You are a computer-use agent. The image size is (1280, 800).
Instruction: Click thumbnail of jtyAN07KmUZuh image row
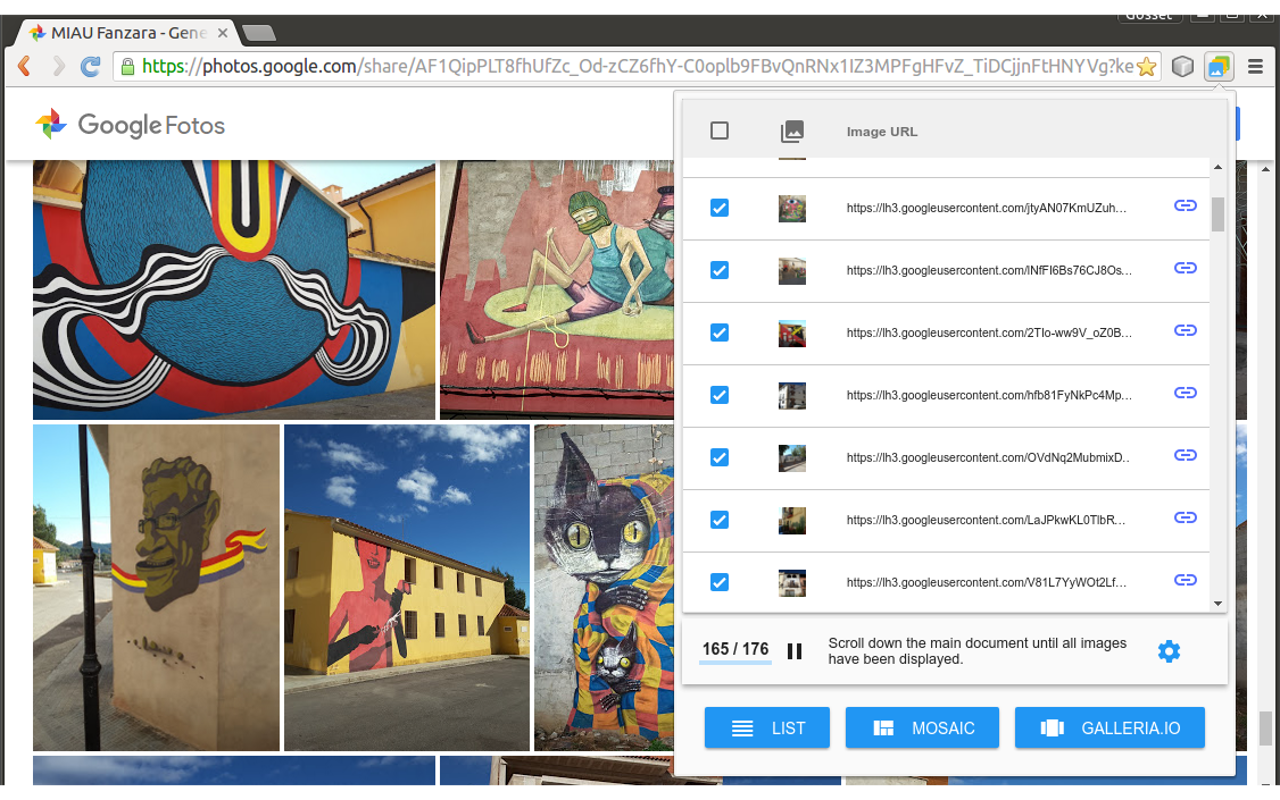click(792, 208)
